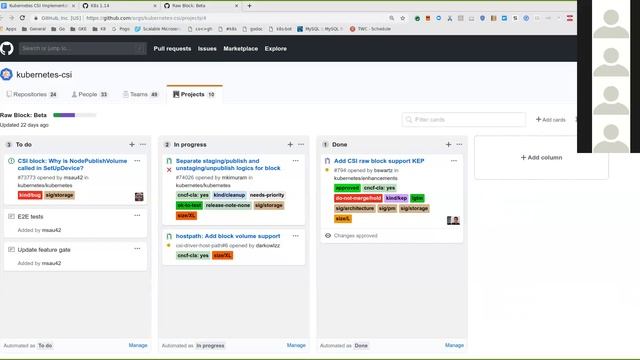The height and width of the screenshot is (360, 640).
Task: Open Pull requests in the GitHub header
Action: [172, 49]
